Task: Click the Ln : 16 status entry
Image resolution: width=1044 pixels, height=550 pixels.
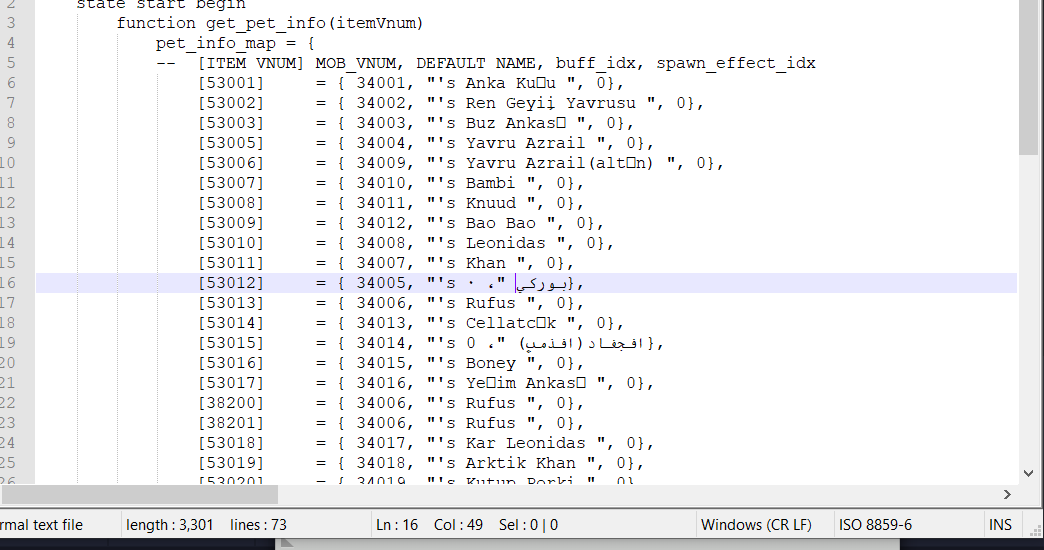Action: coord(397,525)
